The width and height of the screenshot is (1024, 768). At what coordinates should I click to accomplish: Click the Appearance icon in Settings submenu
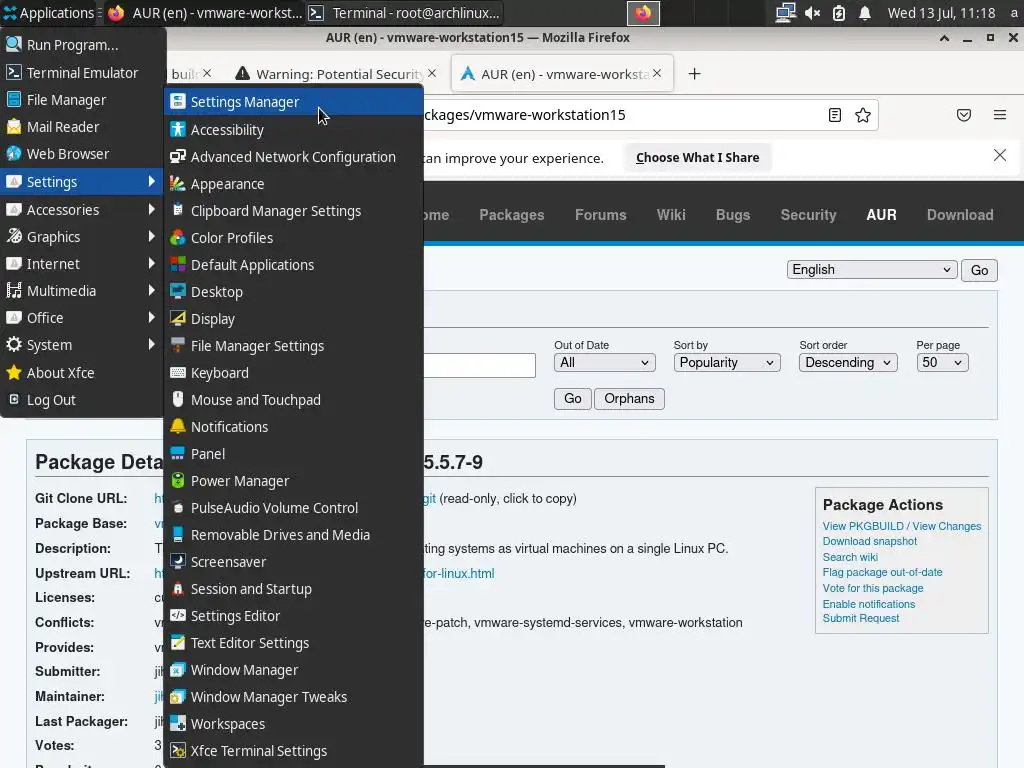tap(178, 184)
